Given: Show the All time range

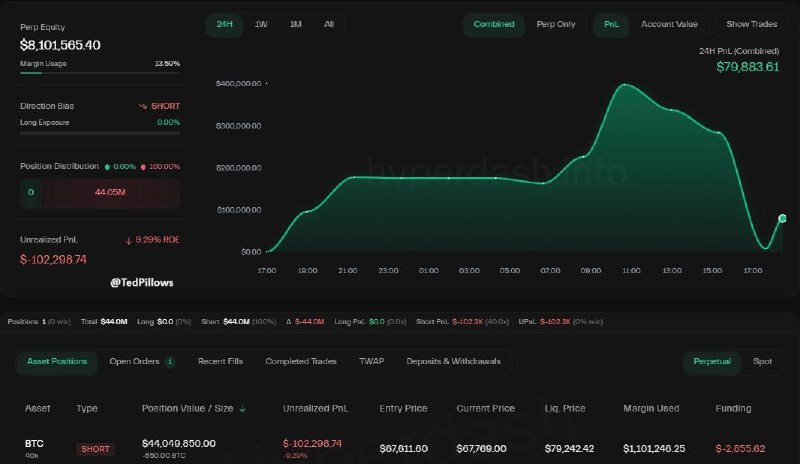Looking at the screenshot, I should click(x=329, y=24).
